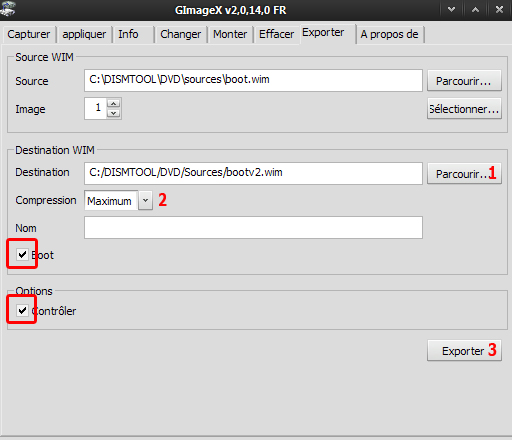Toggle the Boot checkbox

pos(22,255)
